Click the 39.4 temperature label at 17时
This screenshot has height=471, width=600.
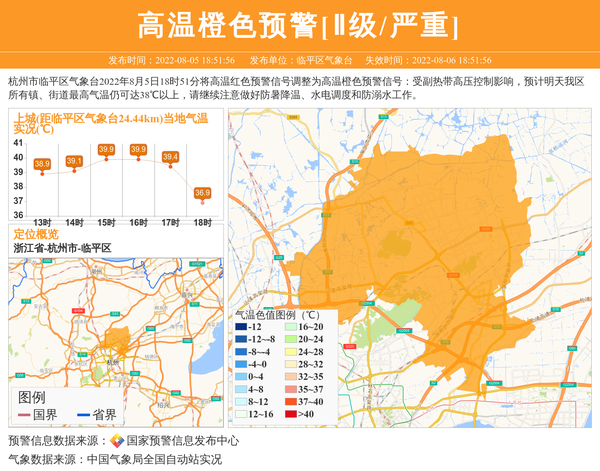(x=170, y=156)
